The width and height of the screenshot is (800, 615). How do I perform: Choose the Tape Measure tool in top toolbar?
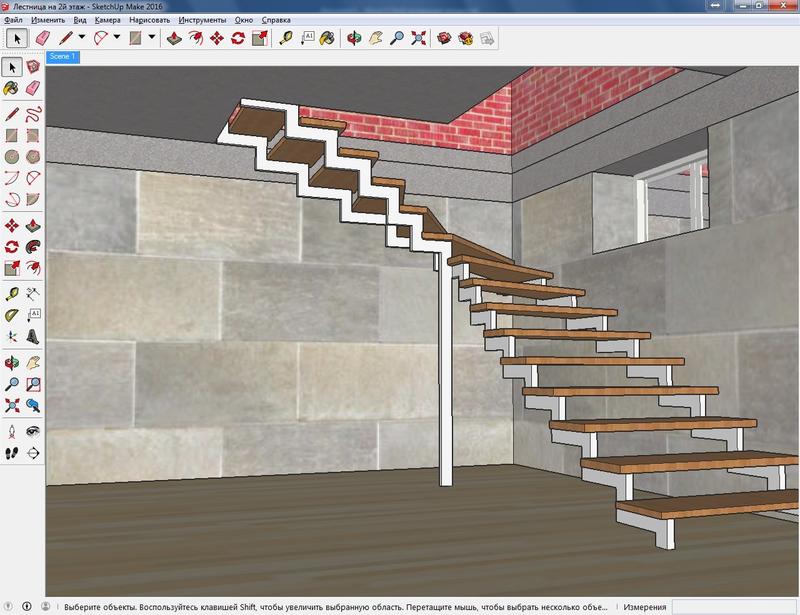[285, 38]
